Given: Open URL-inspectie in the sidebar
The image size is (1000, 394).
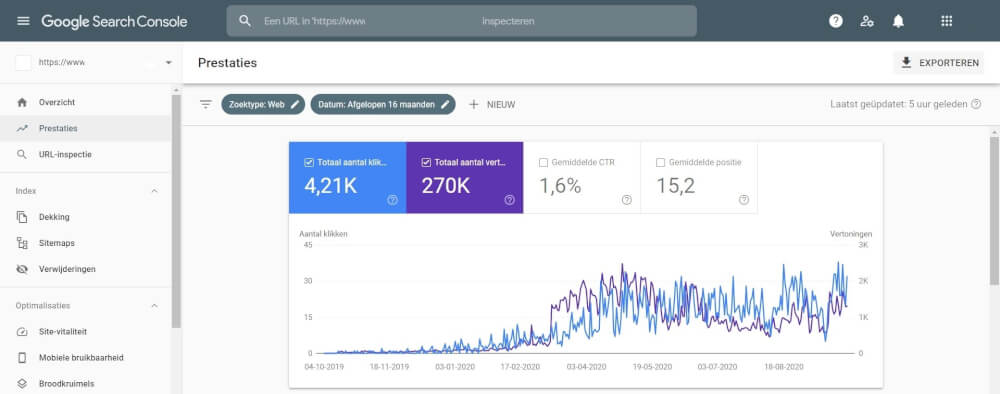Looking at the screenshot, I should click(x=85, y=154).
